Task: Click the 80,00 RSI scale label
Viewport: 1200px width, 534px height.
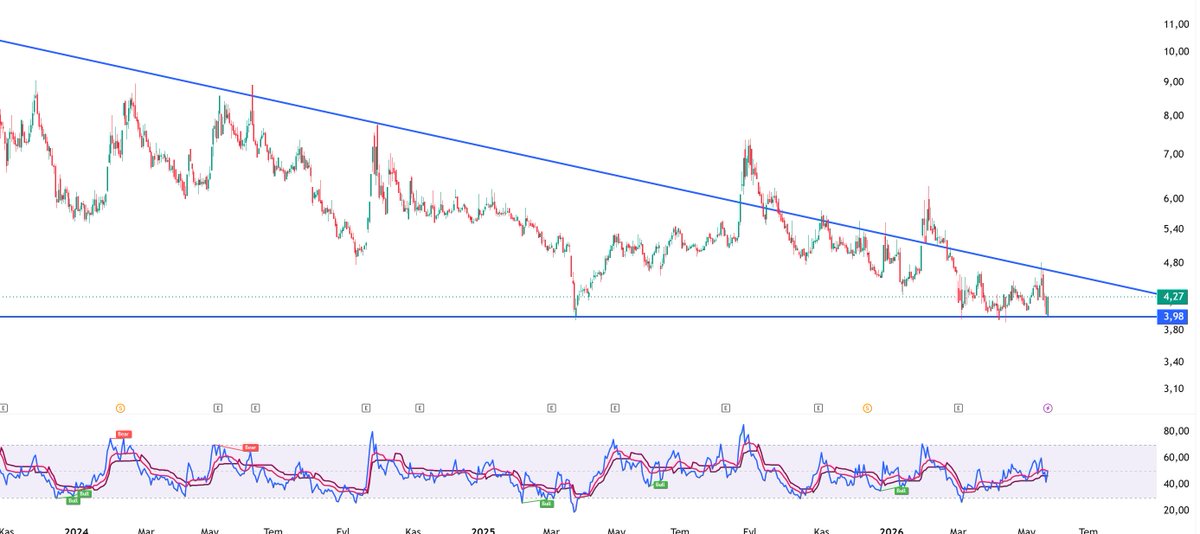Action: [1175, 431]
